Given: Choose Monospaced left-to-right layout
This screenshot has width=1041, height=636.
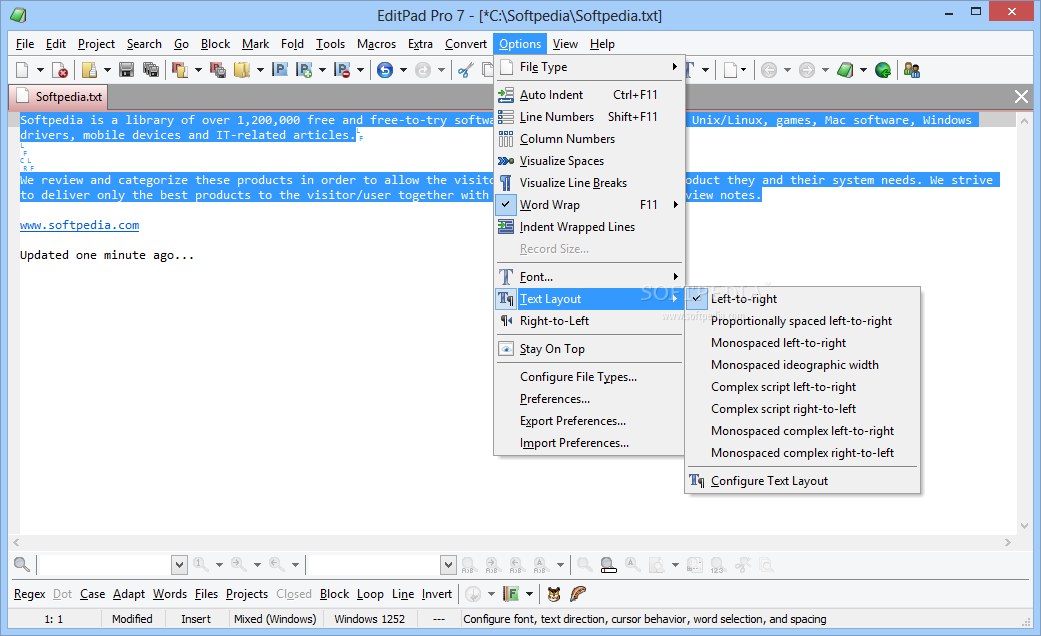Looking at the screenshot, I should pyautogui.click(x=803, y=343).
